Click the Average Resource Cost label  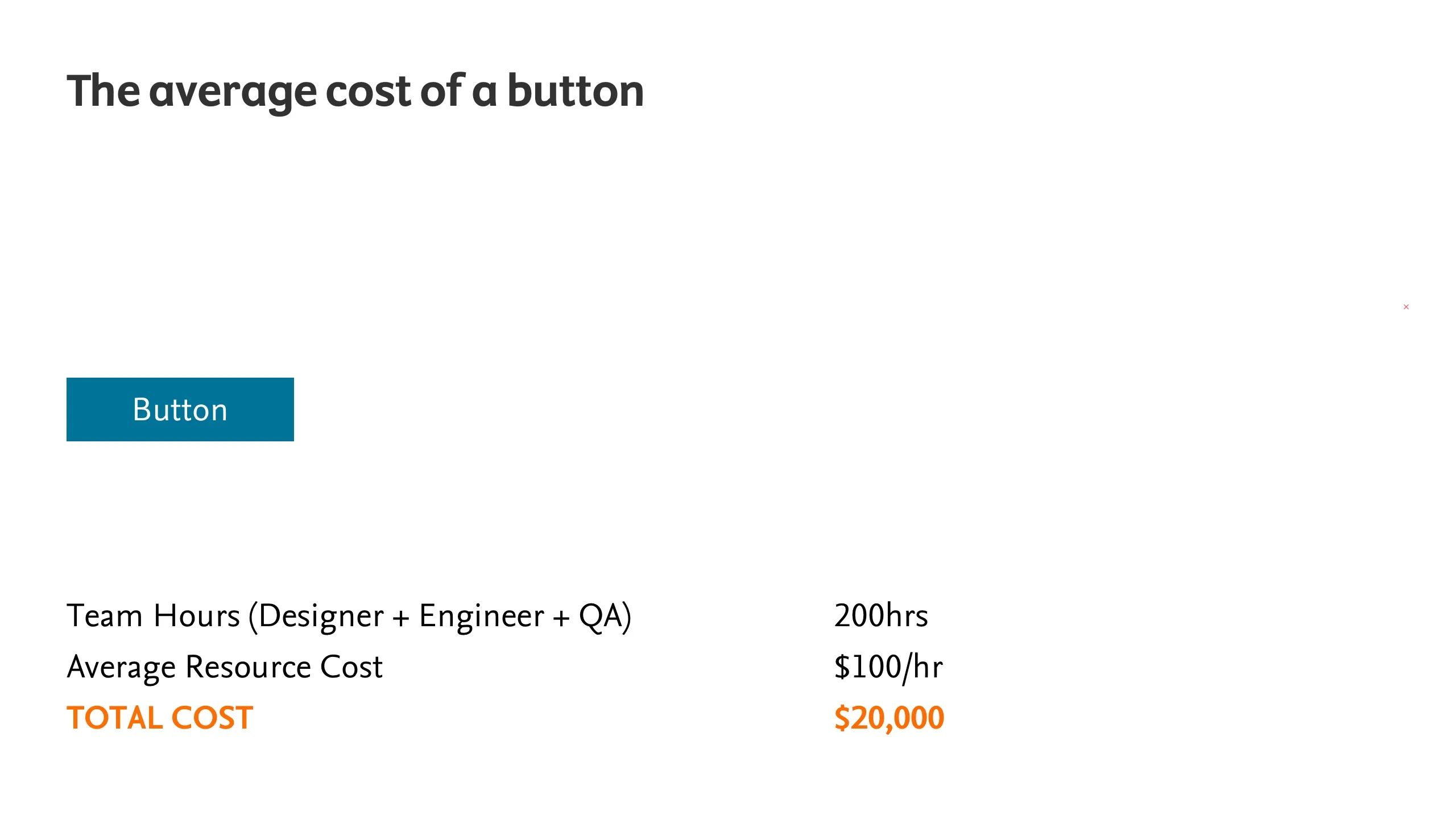tap(225, 668)
